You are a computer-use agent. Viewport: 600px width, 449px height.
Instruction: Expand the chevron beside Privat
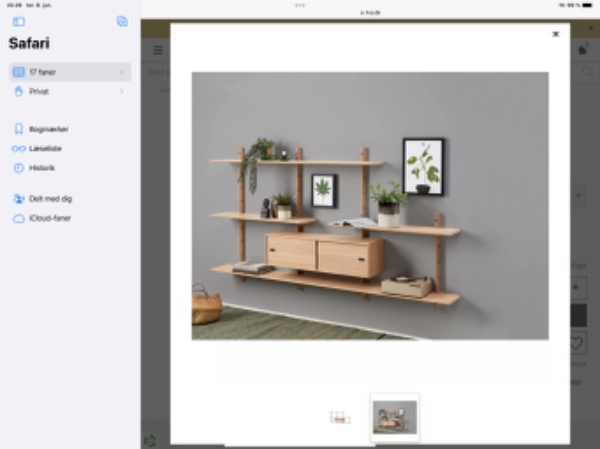[x=122, y=91]
